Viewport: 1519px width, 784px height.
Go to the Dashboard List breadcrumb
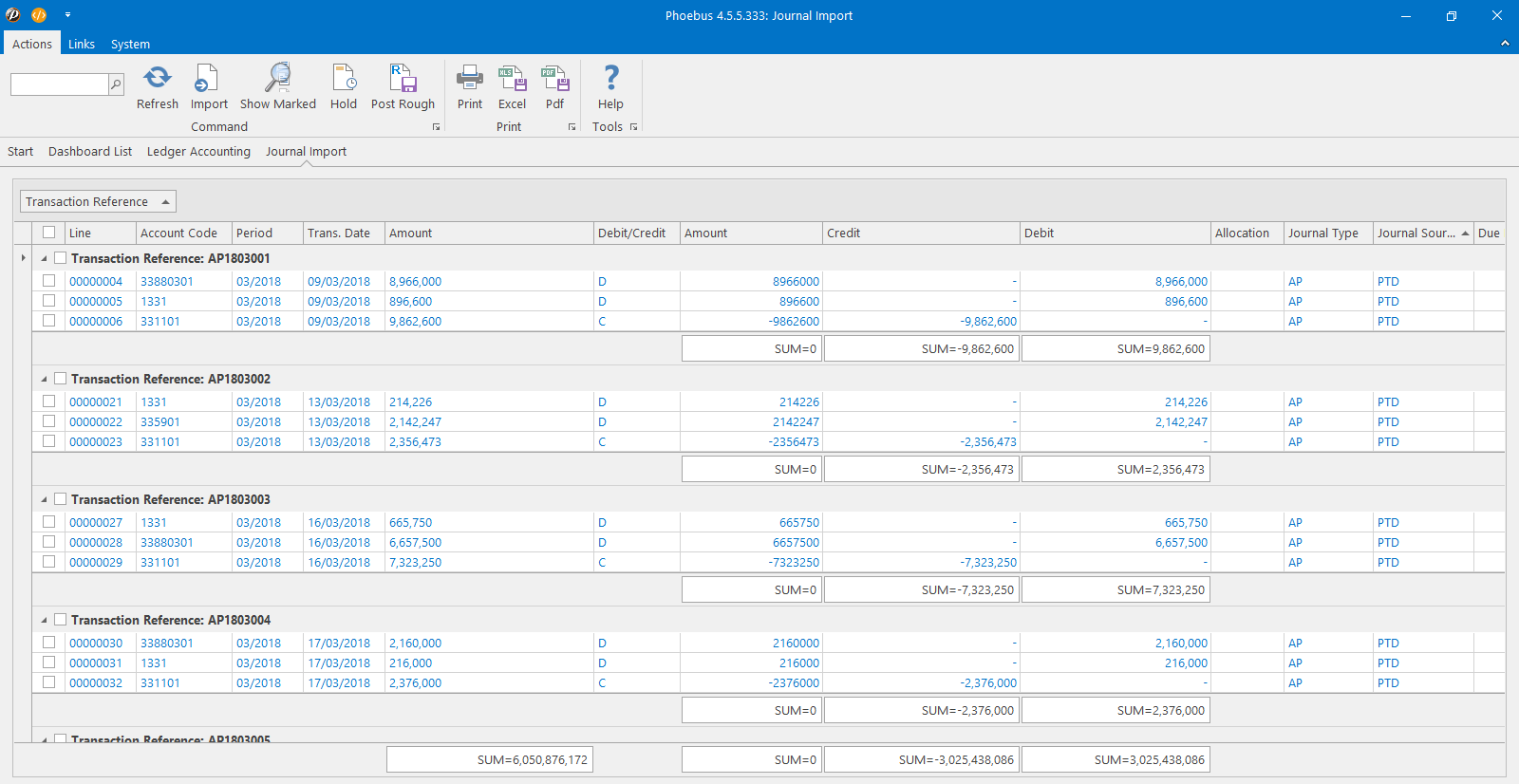click(90, 151)
